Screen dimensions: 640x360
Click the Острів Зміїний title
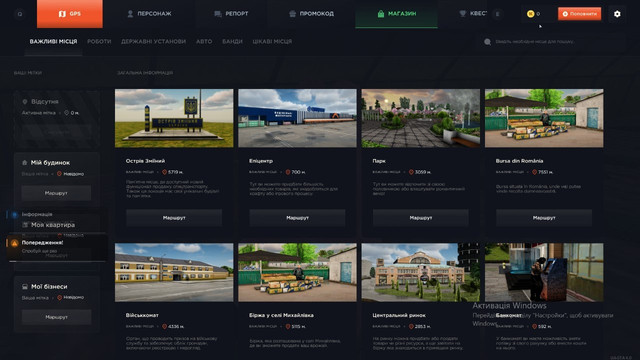[x=145, y=161]
